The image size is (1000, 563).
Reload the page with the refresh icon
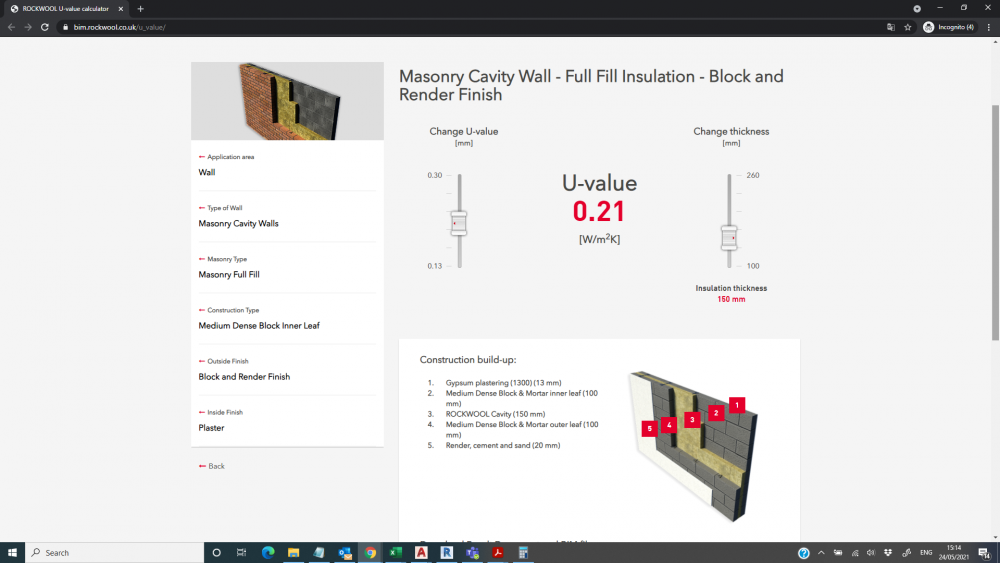[x=45, y=27]
